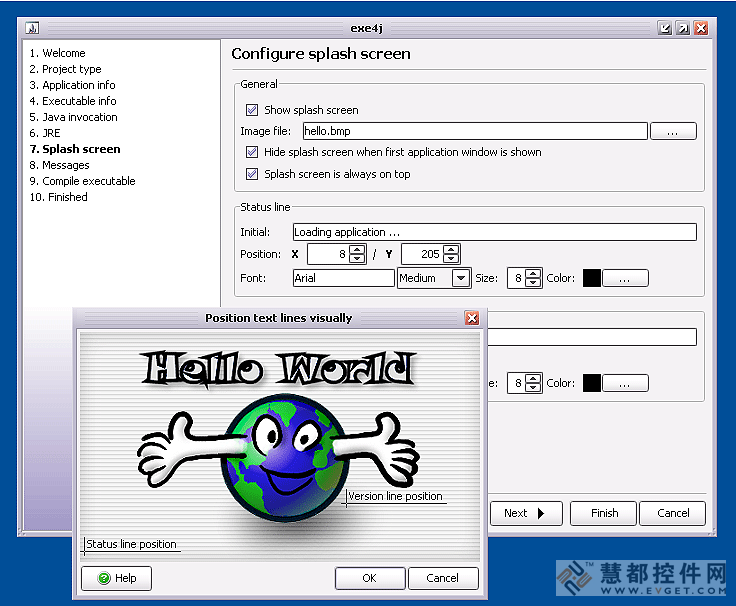
Task: Click the X position value field
Action: point(329,254)
